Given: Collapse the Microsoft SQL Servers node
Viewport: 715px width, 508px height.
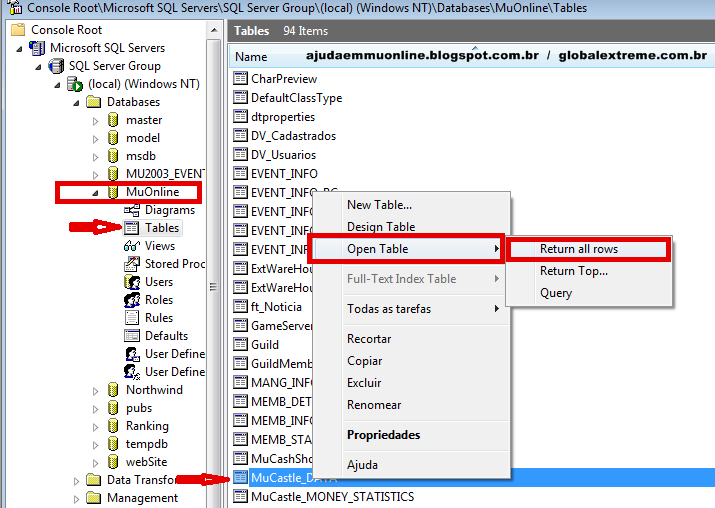Looking at the screenshot, I should click(19, 49).
